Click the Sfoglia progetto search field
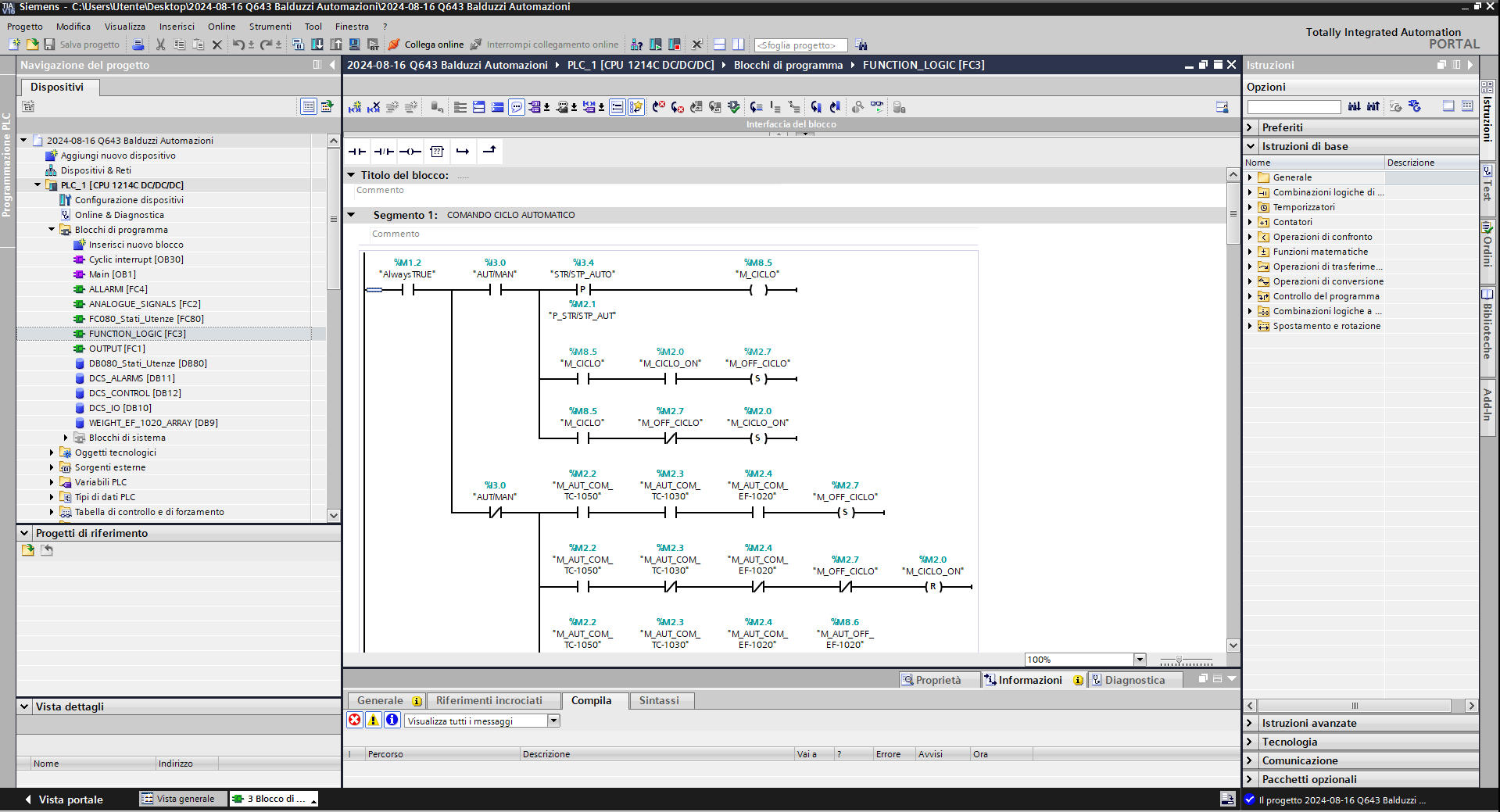The height and width of the screenshot is (812, 1500). tap(800, 45)
